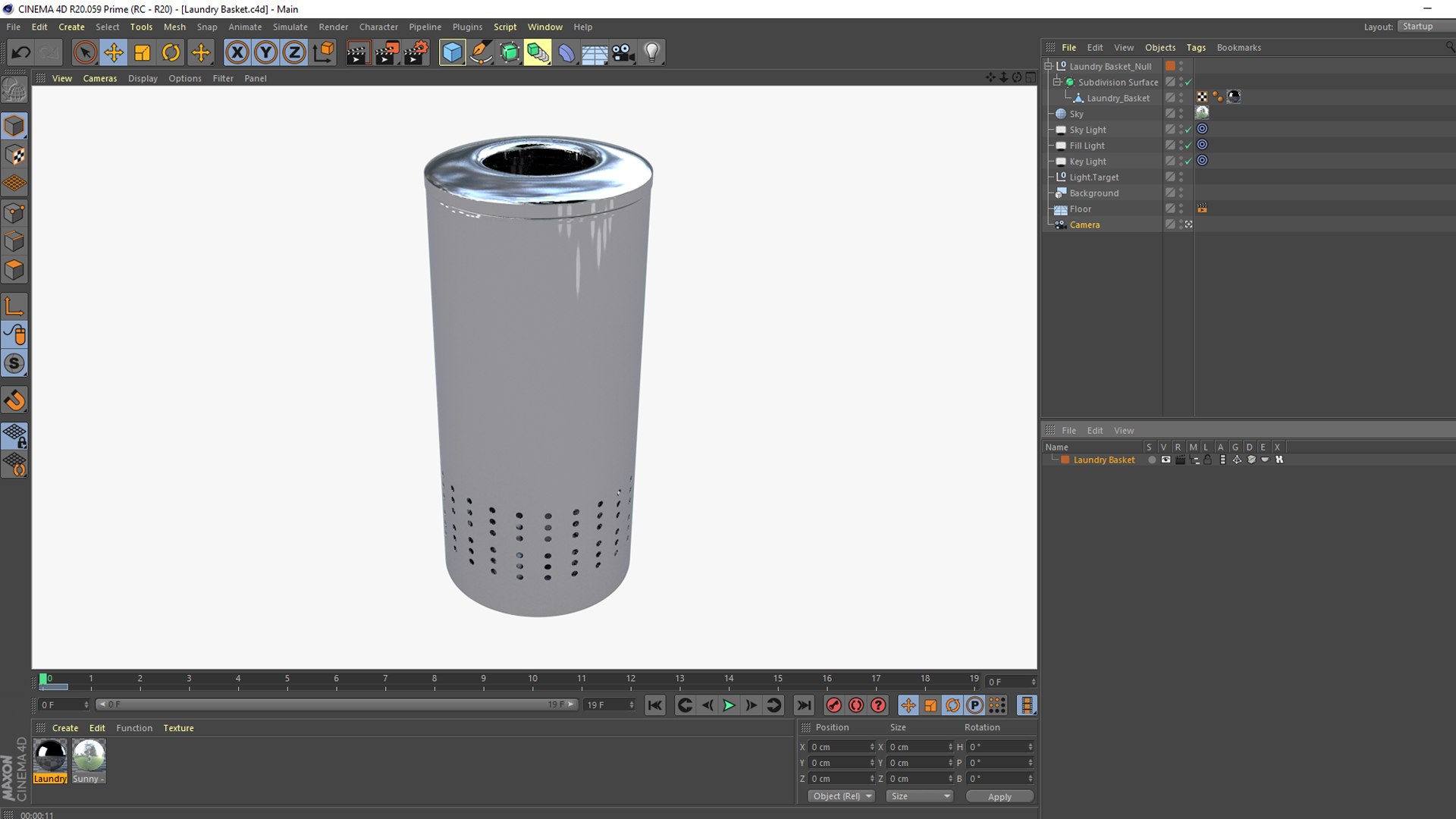Click Record Active Objects button
Viewport: 1456px width, 819px height.
coord(833,705)
